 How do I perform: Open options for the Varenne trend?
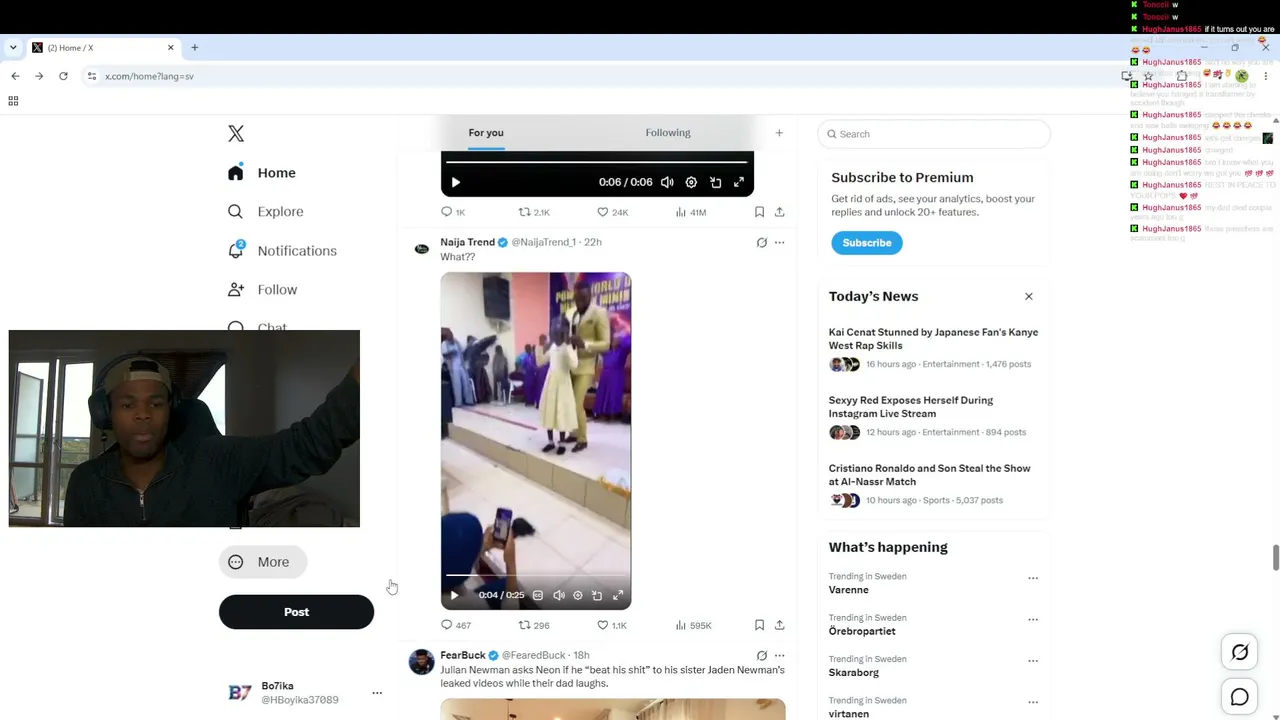(1033, 578)
